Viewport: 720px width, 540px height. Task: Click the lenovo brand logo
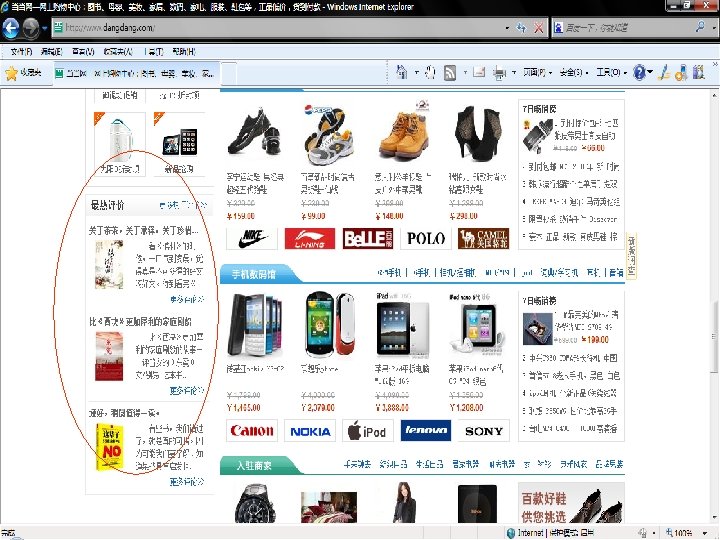click(x=426, y=430)
